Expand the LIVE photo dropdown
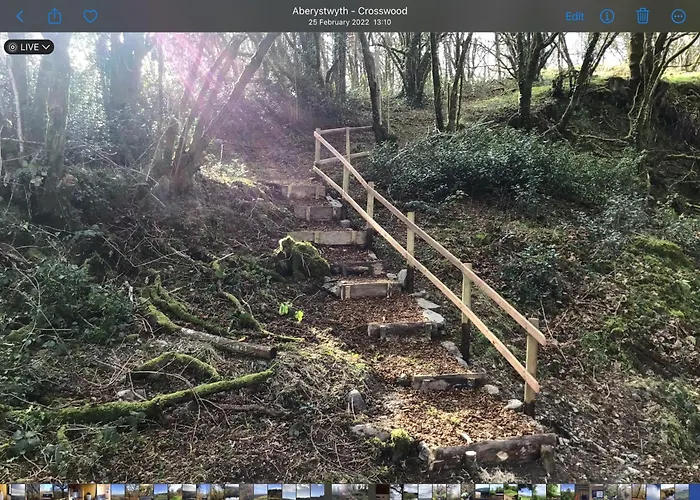Screen dimensions: 700x500 [29, 47]
